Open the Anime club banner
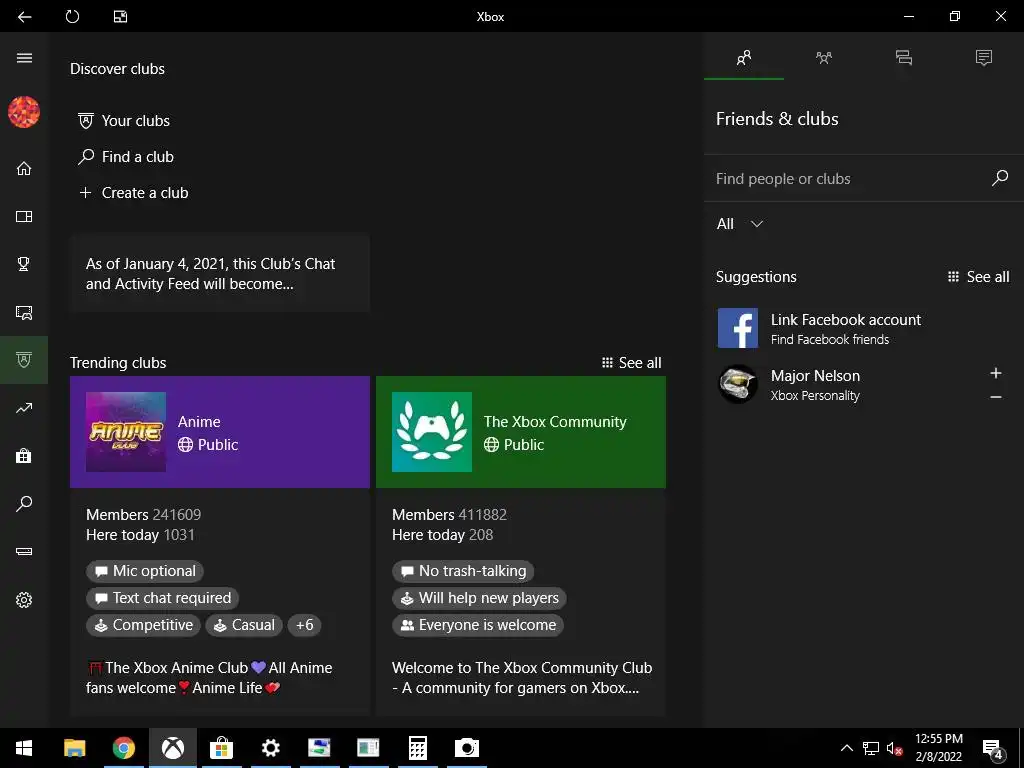The image size is (1024, 768). tap(219, 432)
